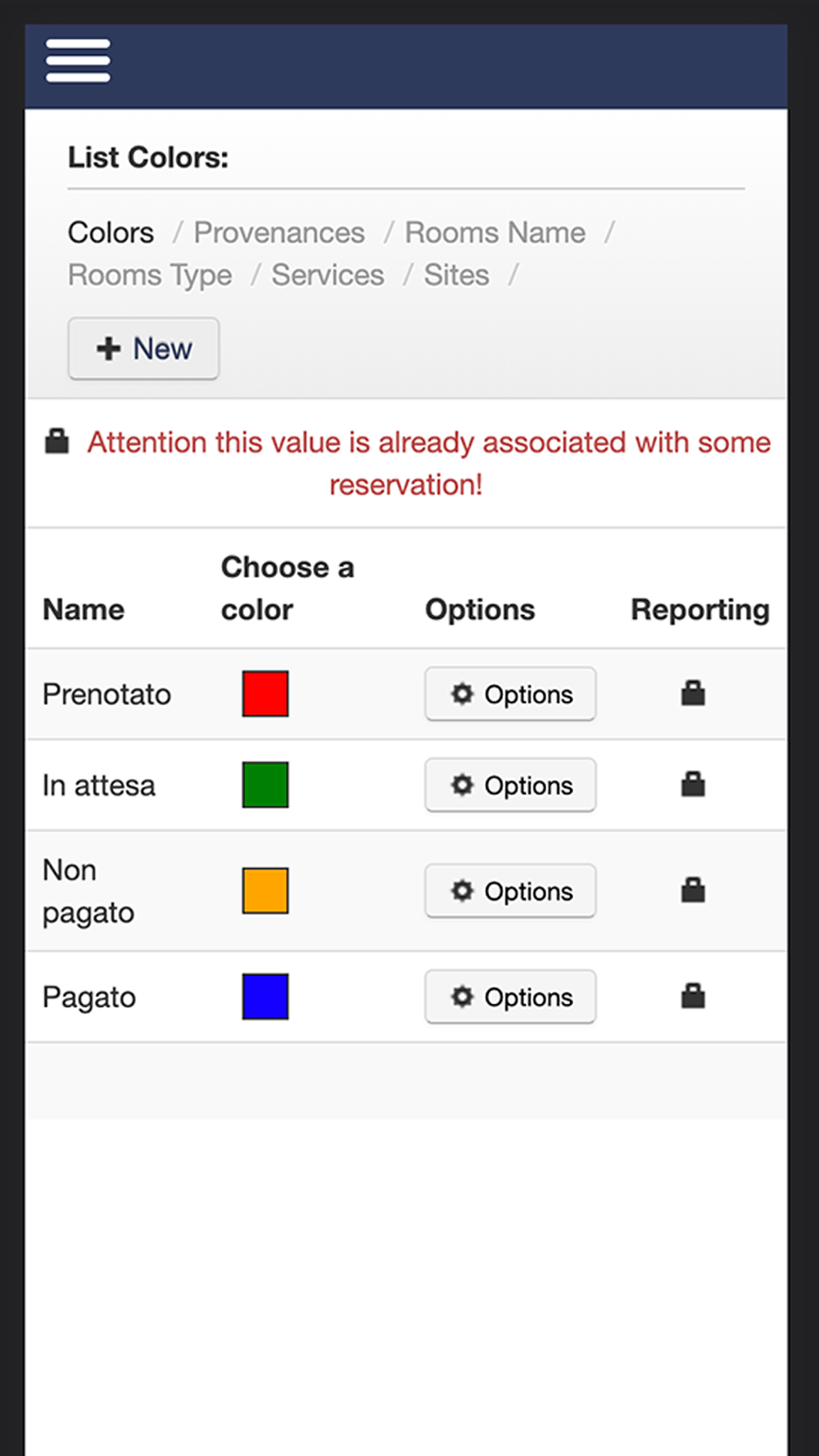Open Options for Non pagato
The image size is (819, 1456).
510,891
